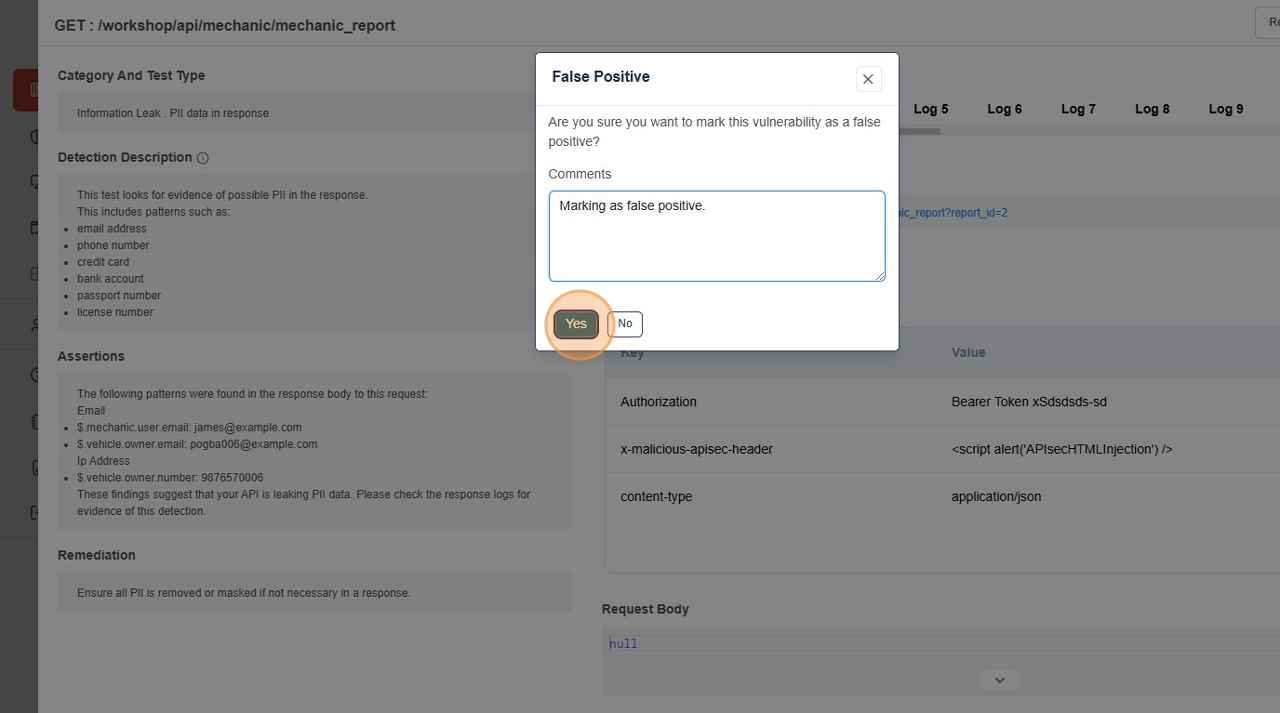
Task: Click info icon beside Detection Description
Action: (203, 158)
